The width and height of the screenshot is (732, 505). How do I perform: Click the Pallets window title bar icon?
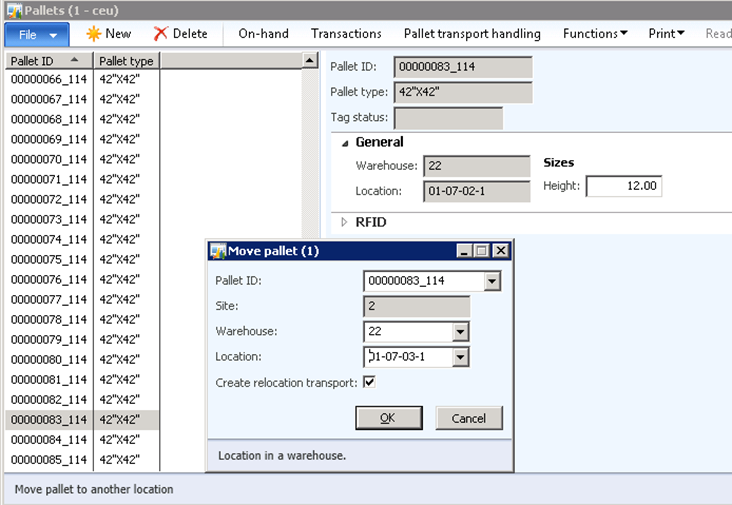(x=12, y=9)
